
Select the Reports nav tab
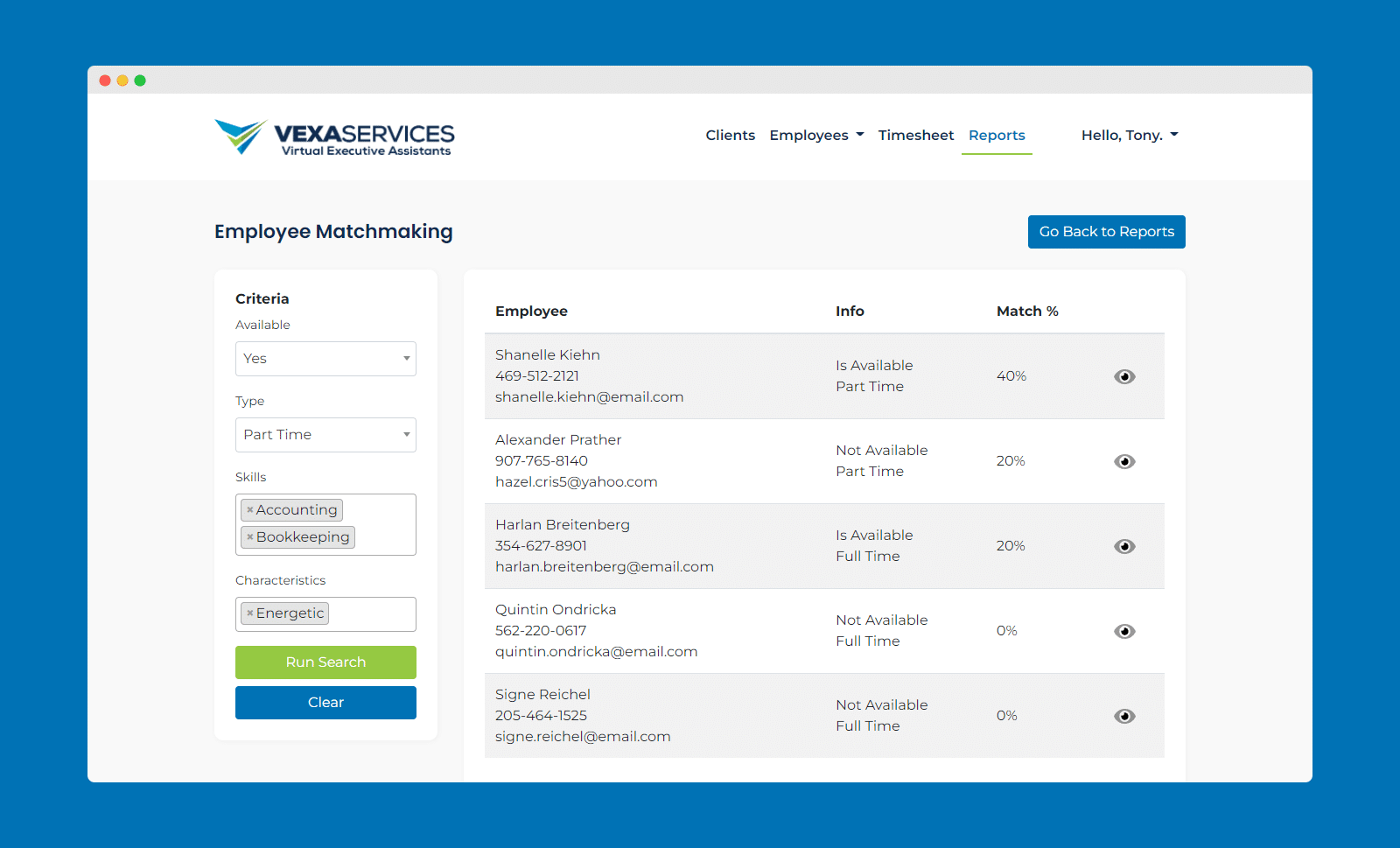997,135
